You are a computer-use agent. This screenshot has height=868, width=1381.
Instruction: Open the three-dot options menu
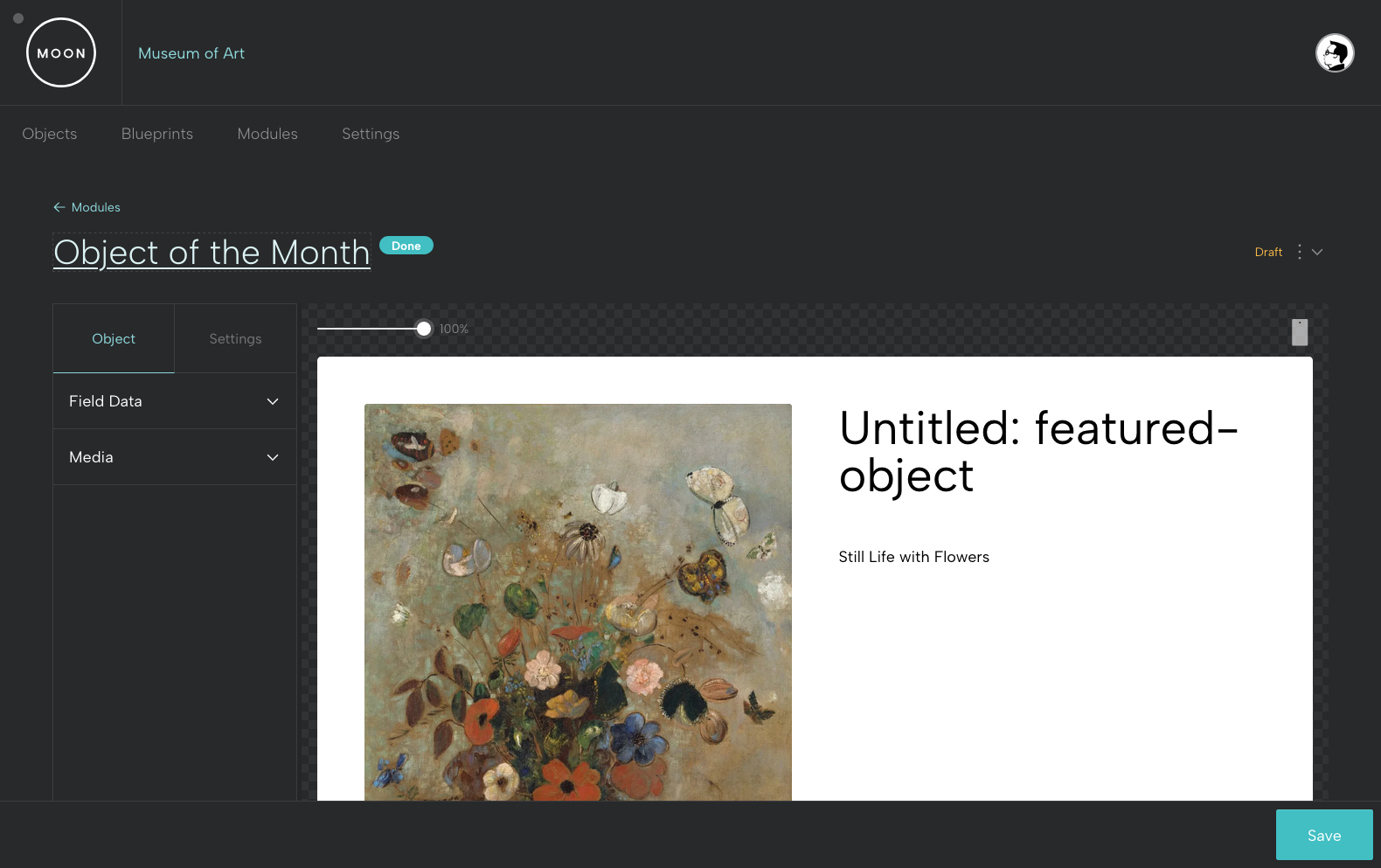[x=1300, y=252]
